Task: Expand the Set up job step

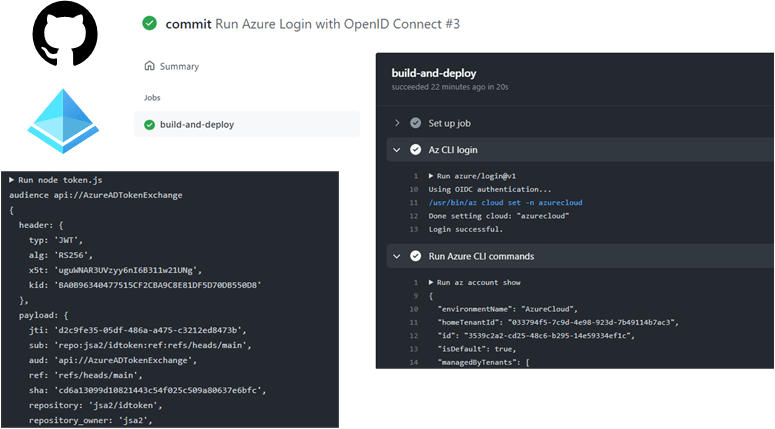Action: click(397, 123)
